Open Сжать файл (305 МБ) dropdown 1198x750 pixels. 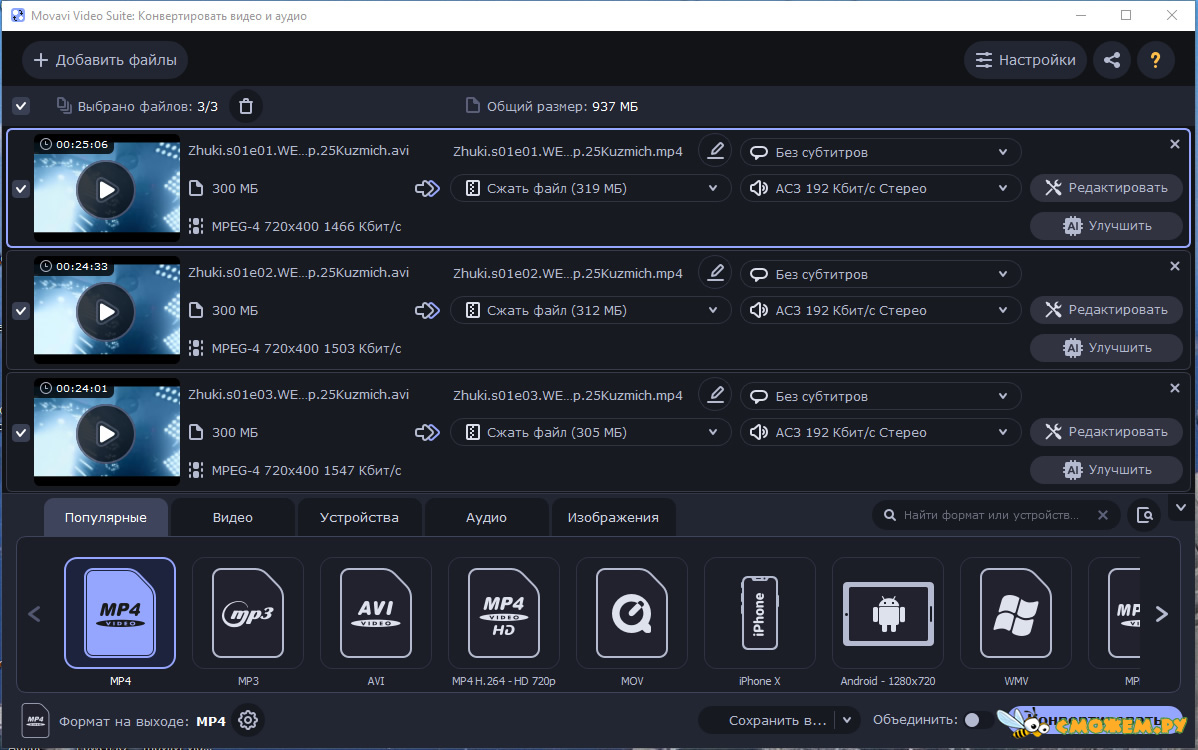(591, 433)
